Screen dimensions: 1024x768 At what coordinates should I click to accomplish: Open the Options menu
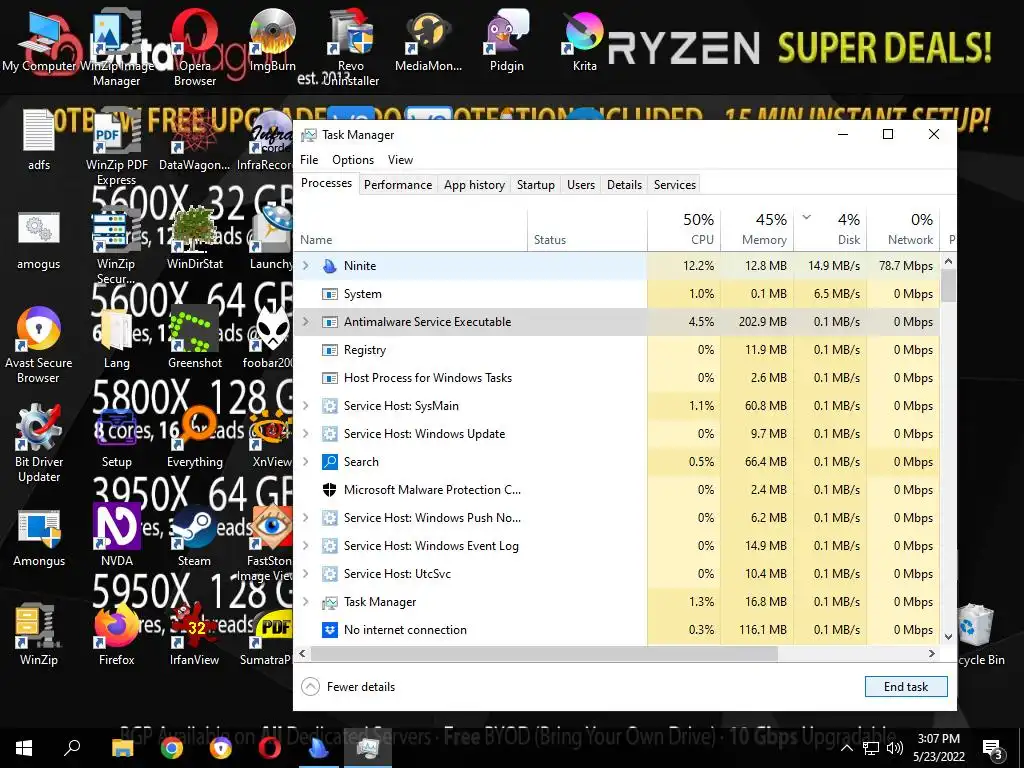point(353,160)
